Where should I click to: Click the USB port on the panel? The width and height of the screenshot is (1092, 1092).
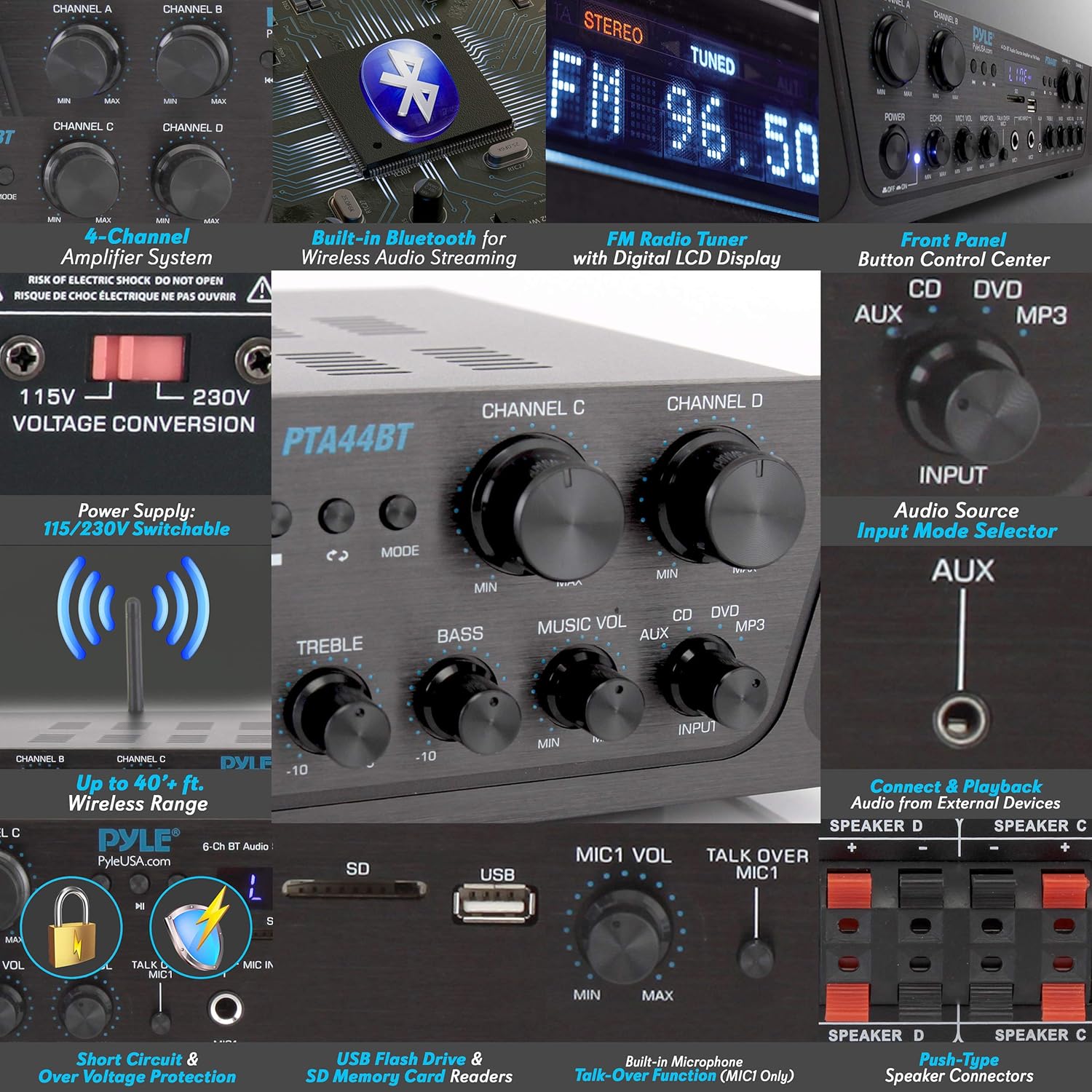pos(495,904)
